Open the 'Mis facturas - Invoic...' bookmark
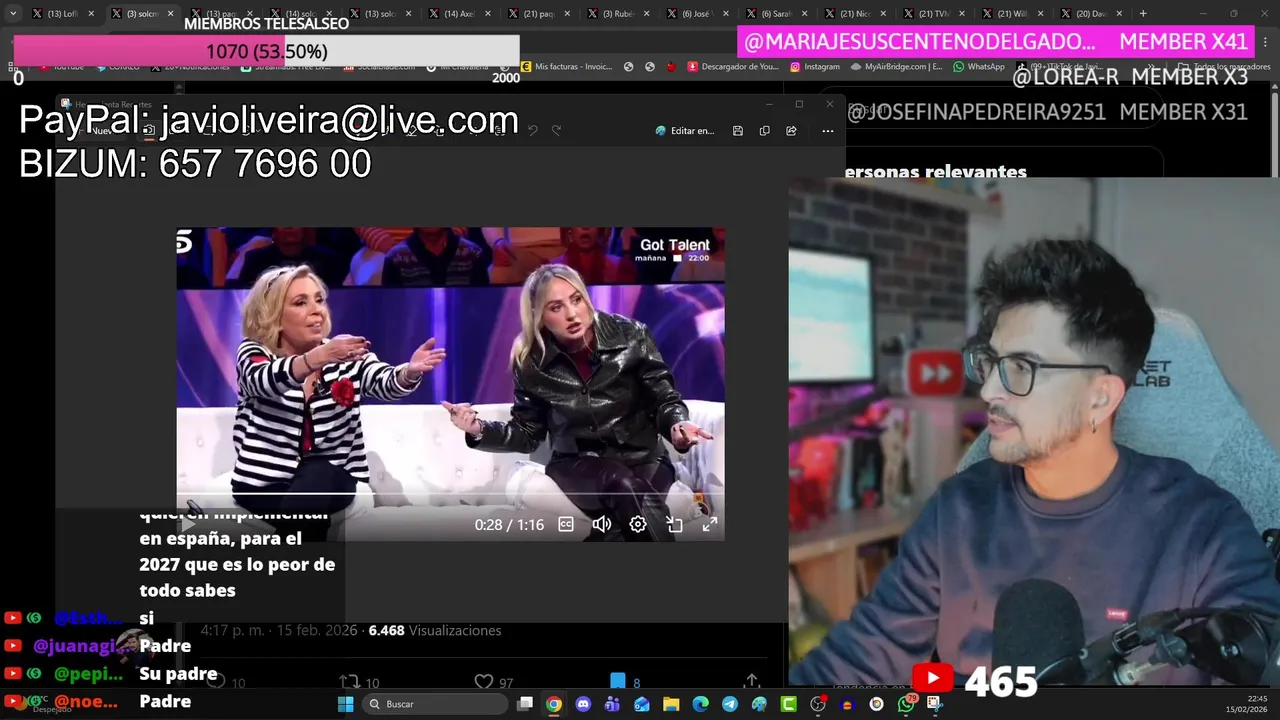This screenshot has width=1280, height=720. (x=565, y=67)
